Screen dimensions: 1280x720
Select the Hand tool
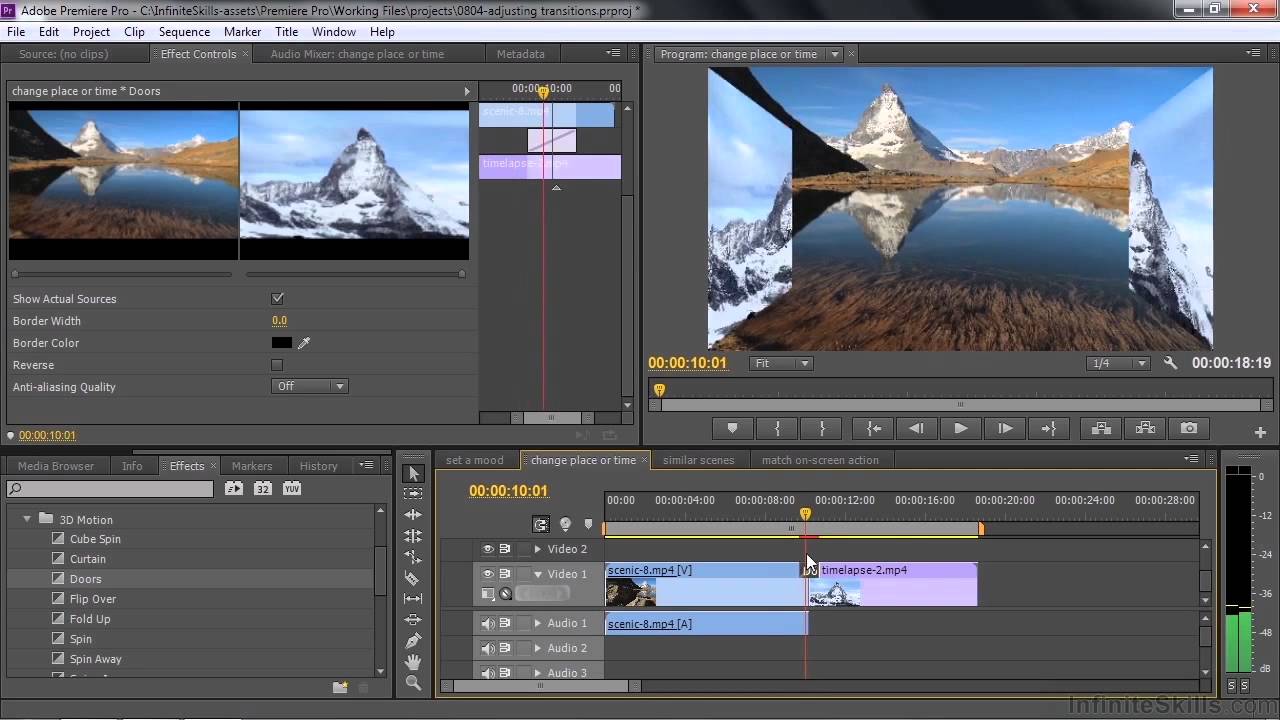point(413,662)
